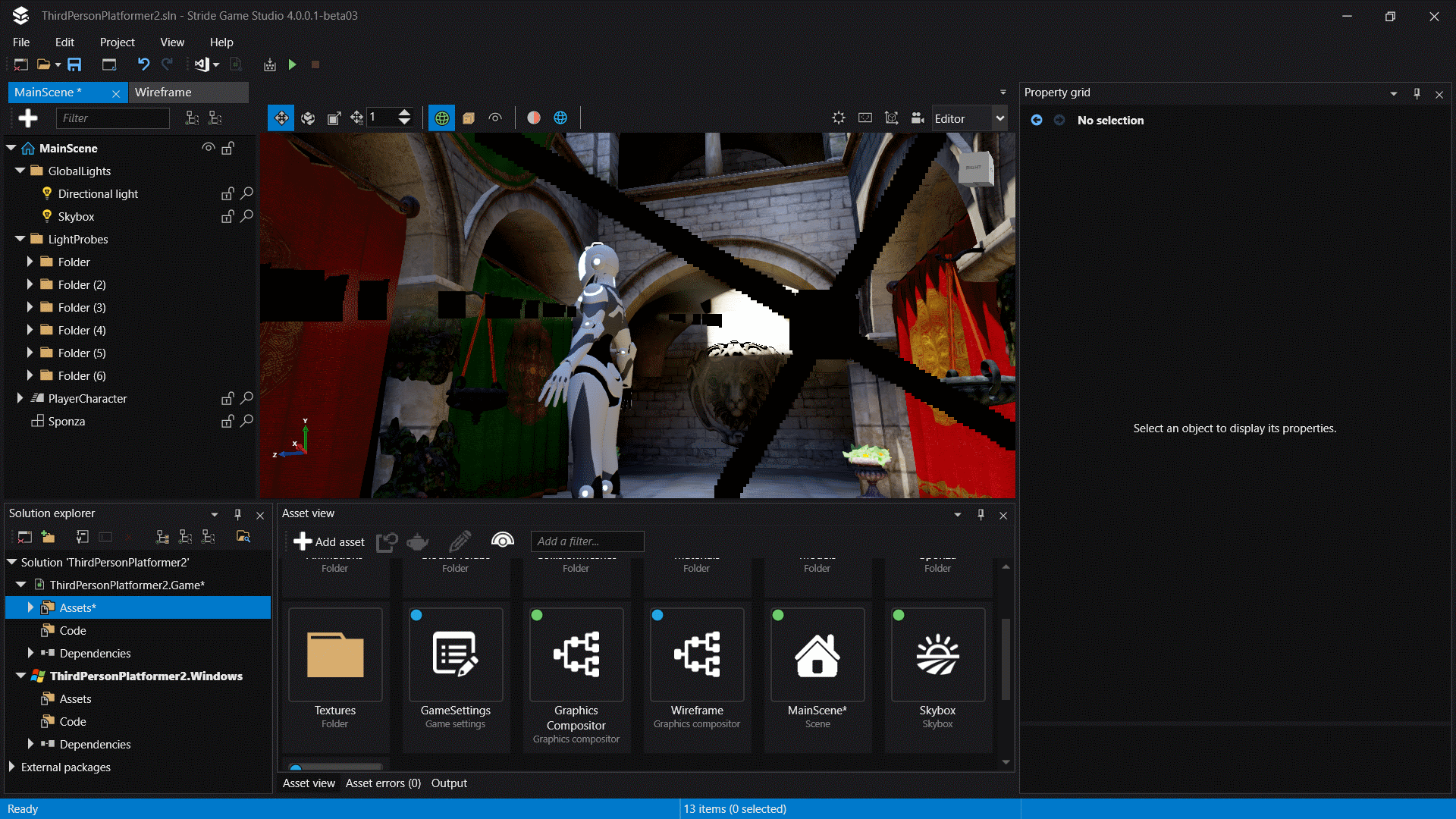Open the Editor camera dropdown

click(970, 118)
